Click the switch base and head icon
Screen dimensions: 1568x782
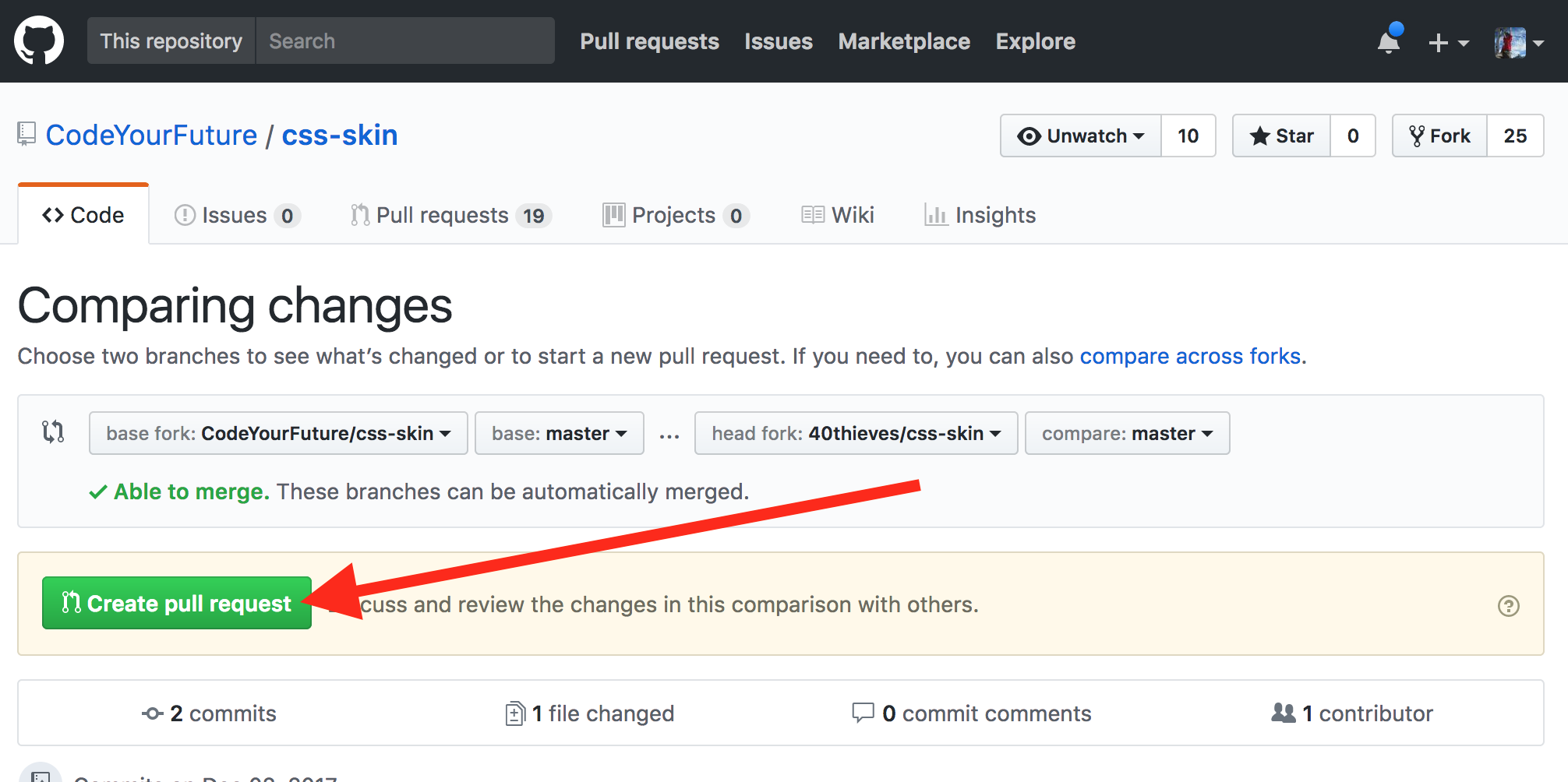pos(53,432)
